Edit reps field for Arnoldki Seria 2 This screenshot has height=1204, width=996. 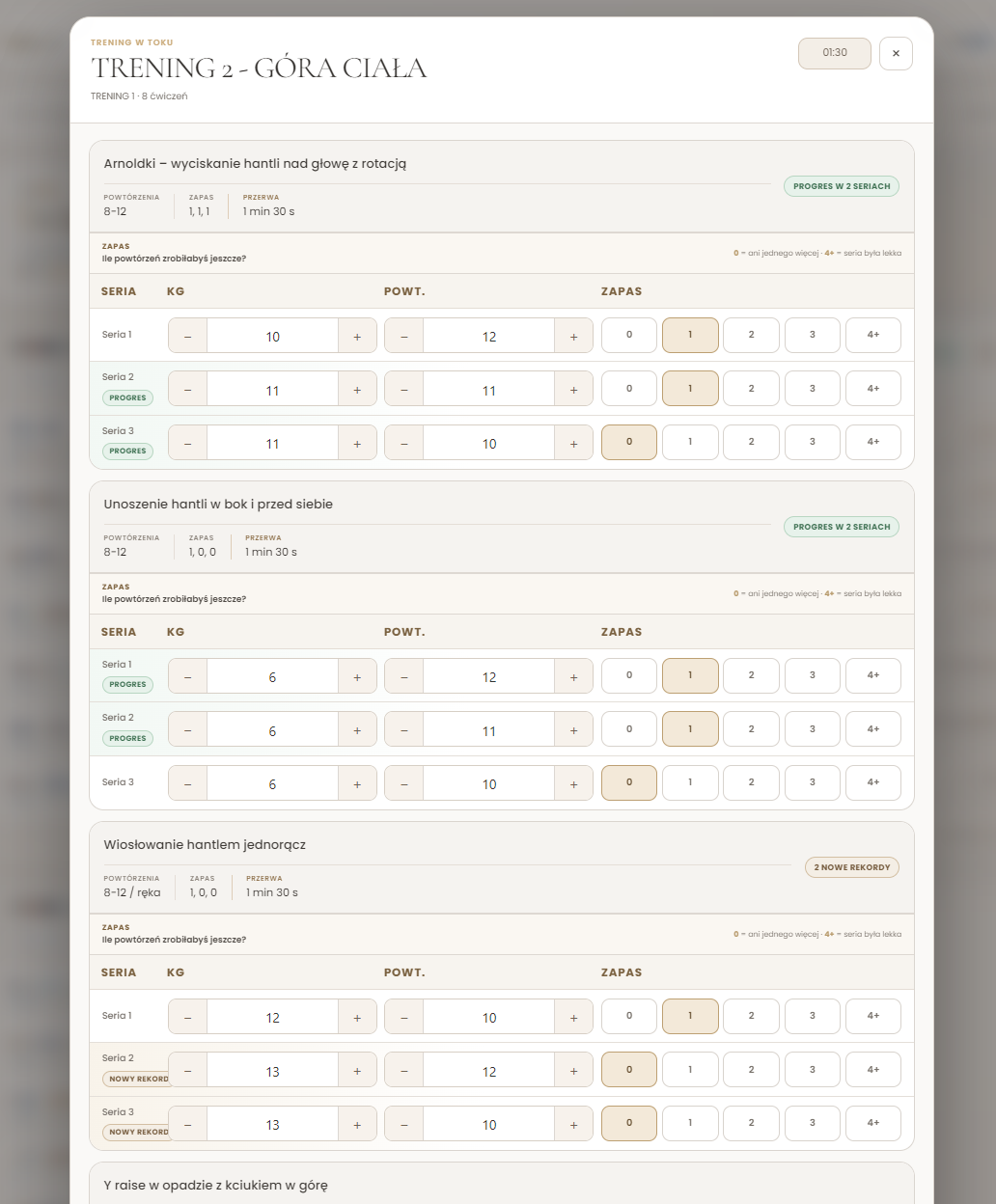point(488,390)
